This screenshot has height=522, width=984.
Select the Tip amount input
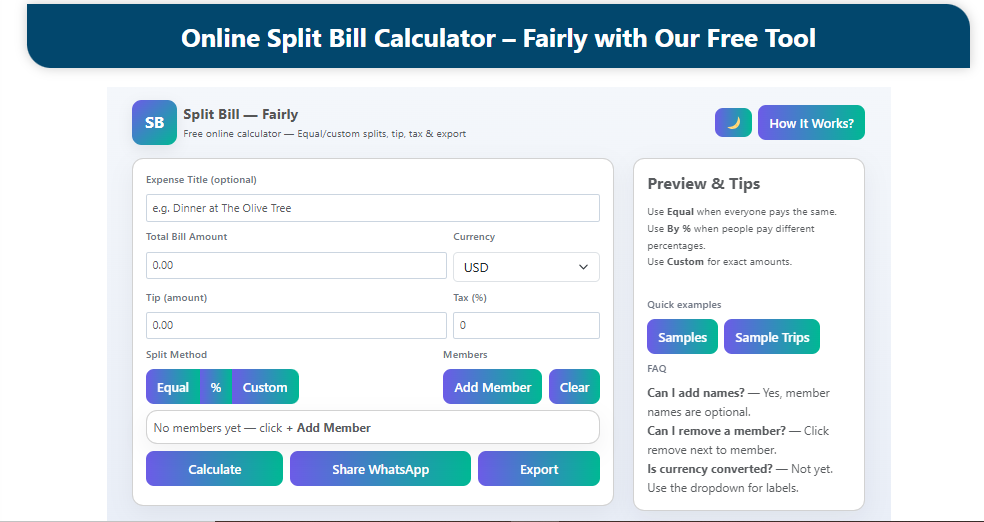coord(296,325)
